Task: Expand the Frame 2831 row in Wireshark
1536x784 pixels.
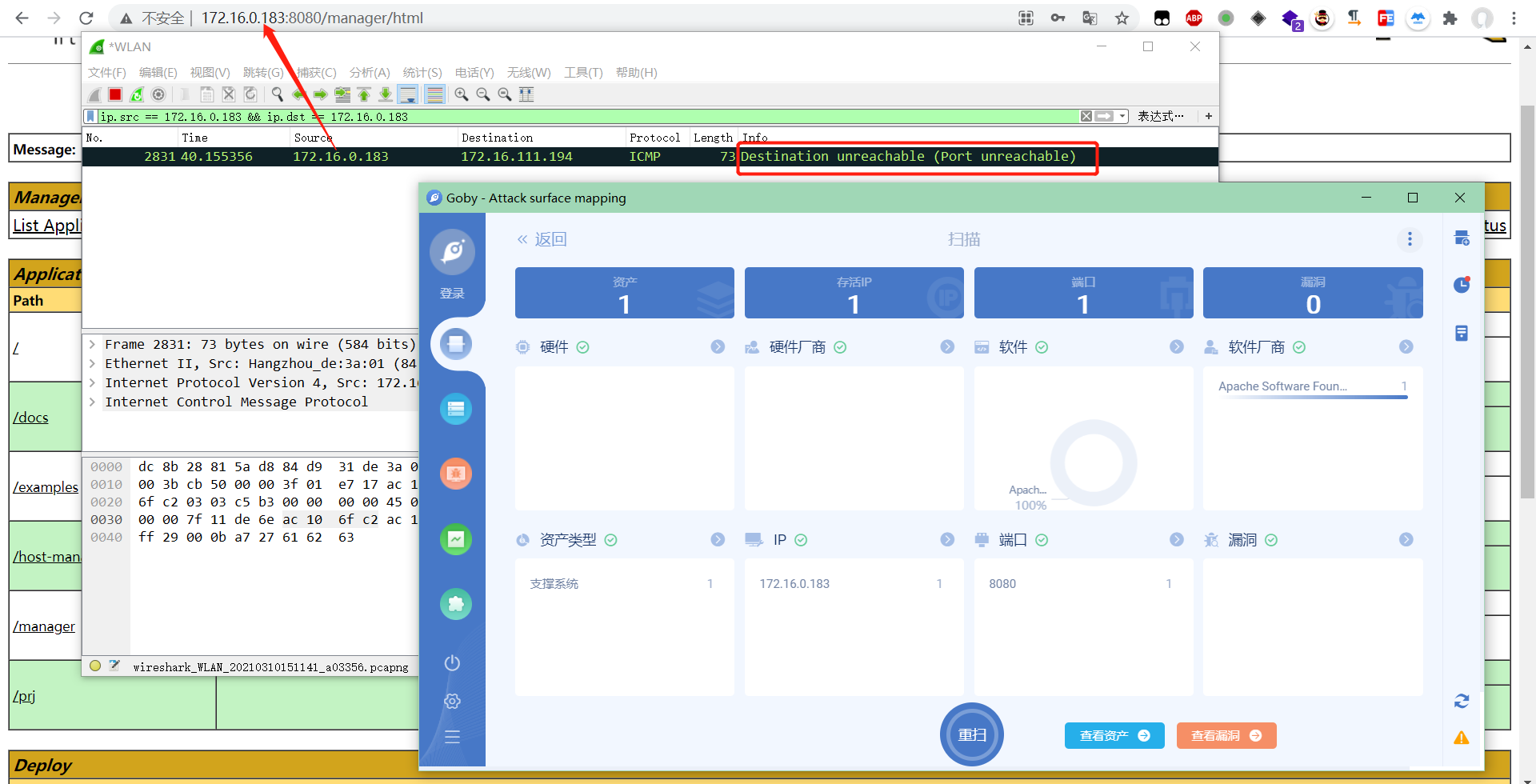Action: 92,345
